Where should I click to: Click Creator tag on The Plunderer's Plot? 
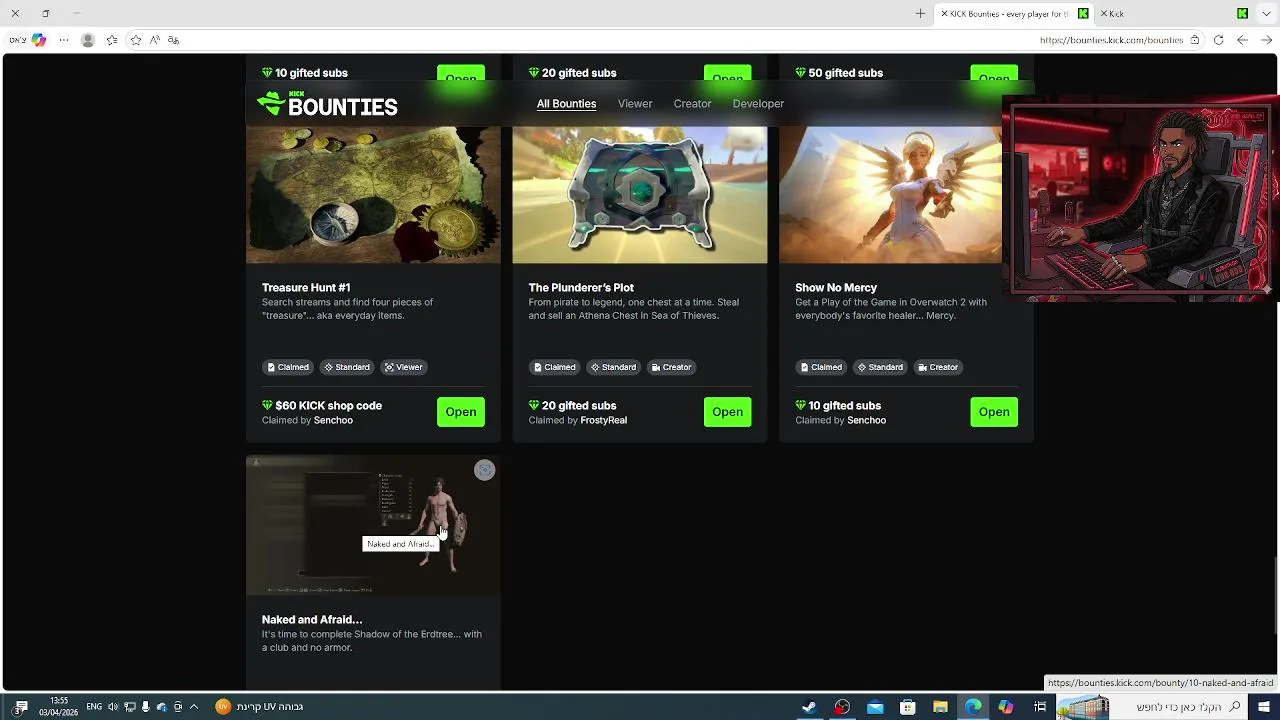click(x=671, y=367)
